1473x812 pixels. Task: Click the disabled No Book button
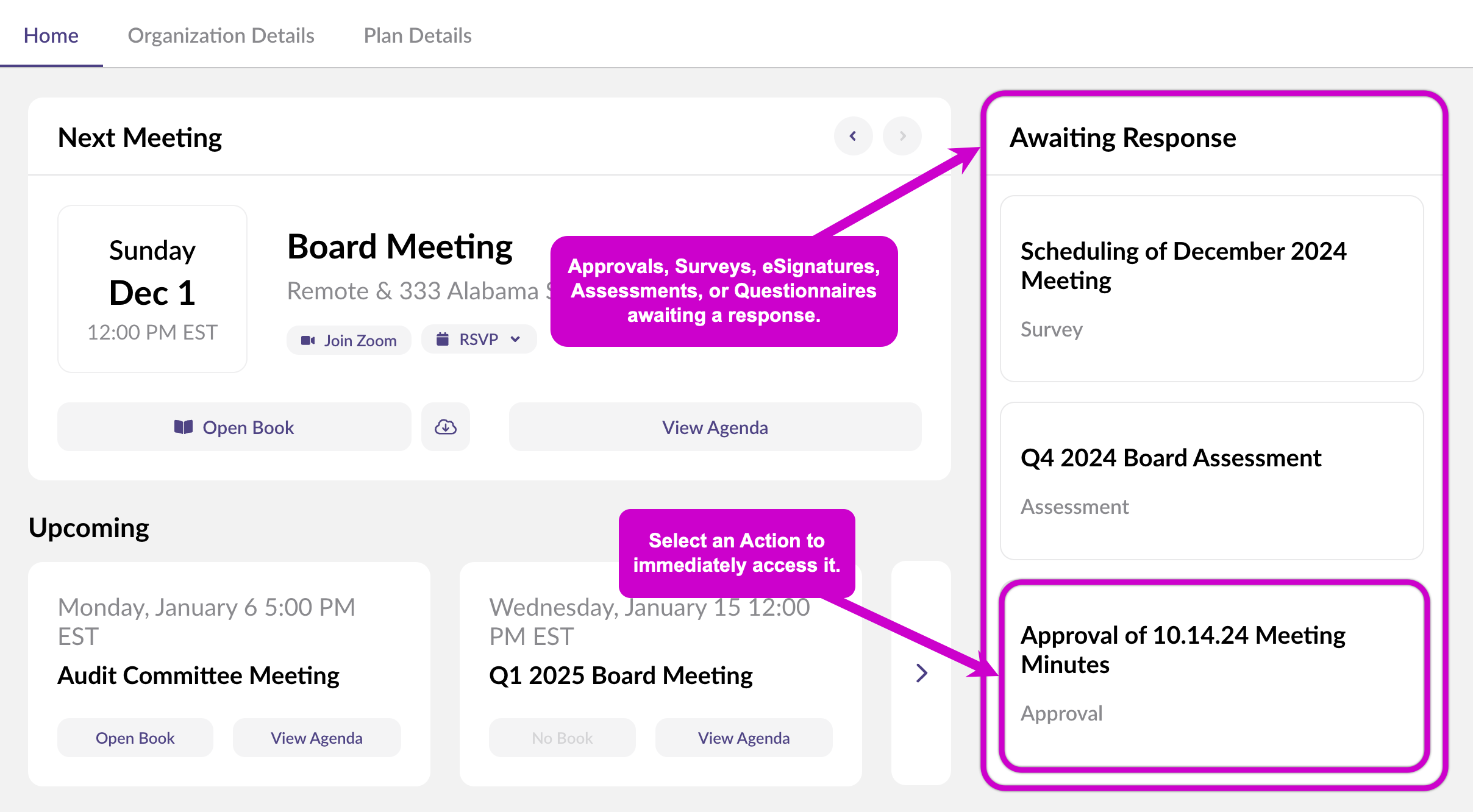pos(562,738)
